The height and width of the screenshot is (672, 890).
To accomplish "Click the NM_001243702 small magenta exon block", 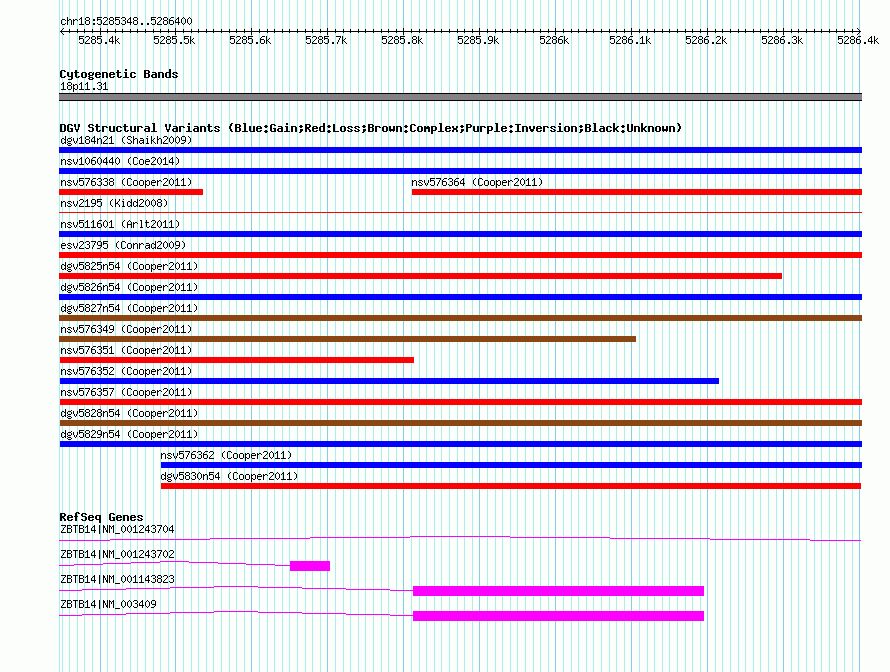I will [310, 566].
